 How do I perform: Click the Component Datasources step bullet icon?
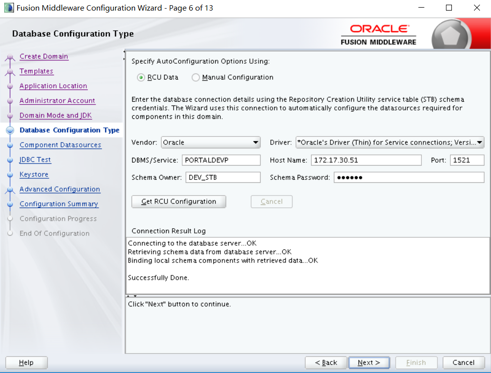(10, 145)
